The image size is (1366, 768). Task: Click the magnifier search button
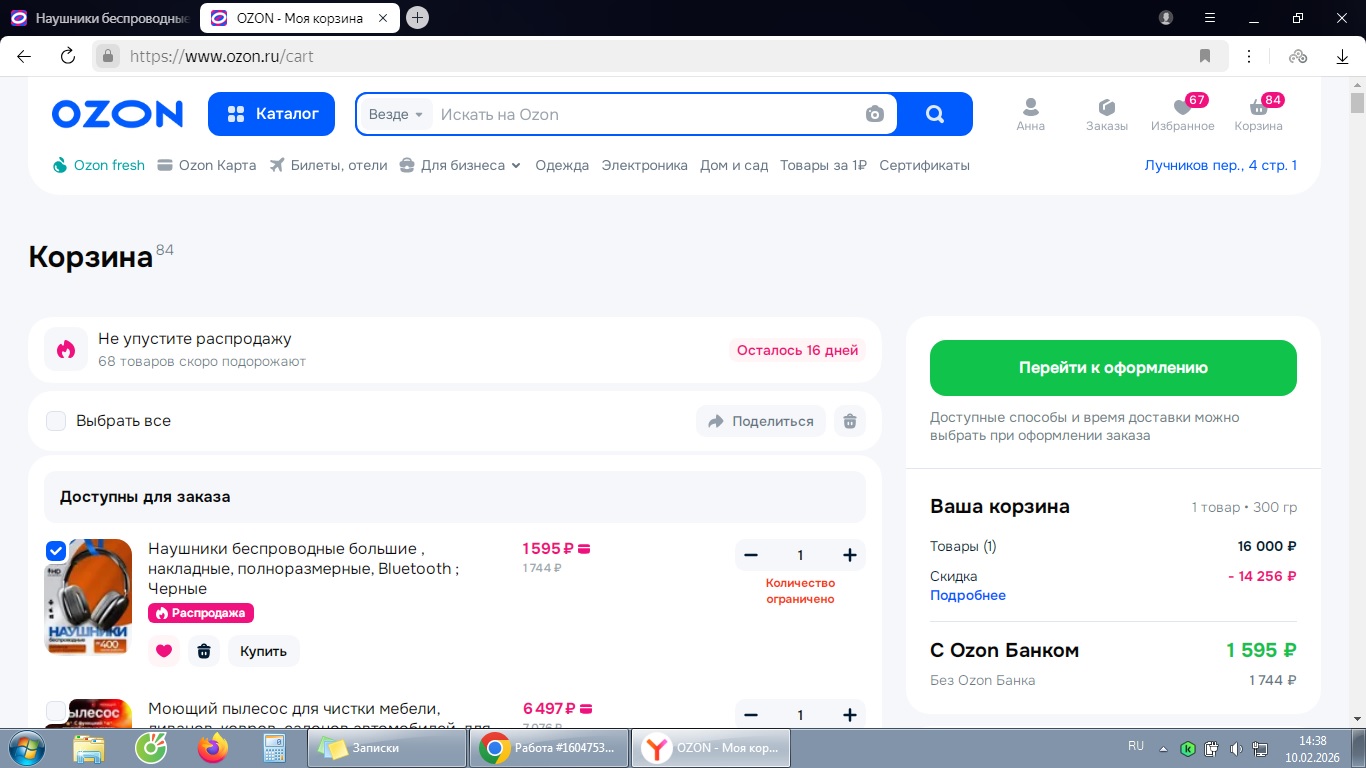point(935,114)
